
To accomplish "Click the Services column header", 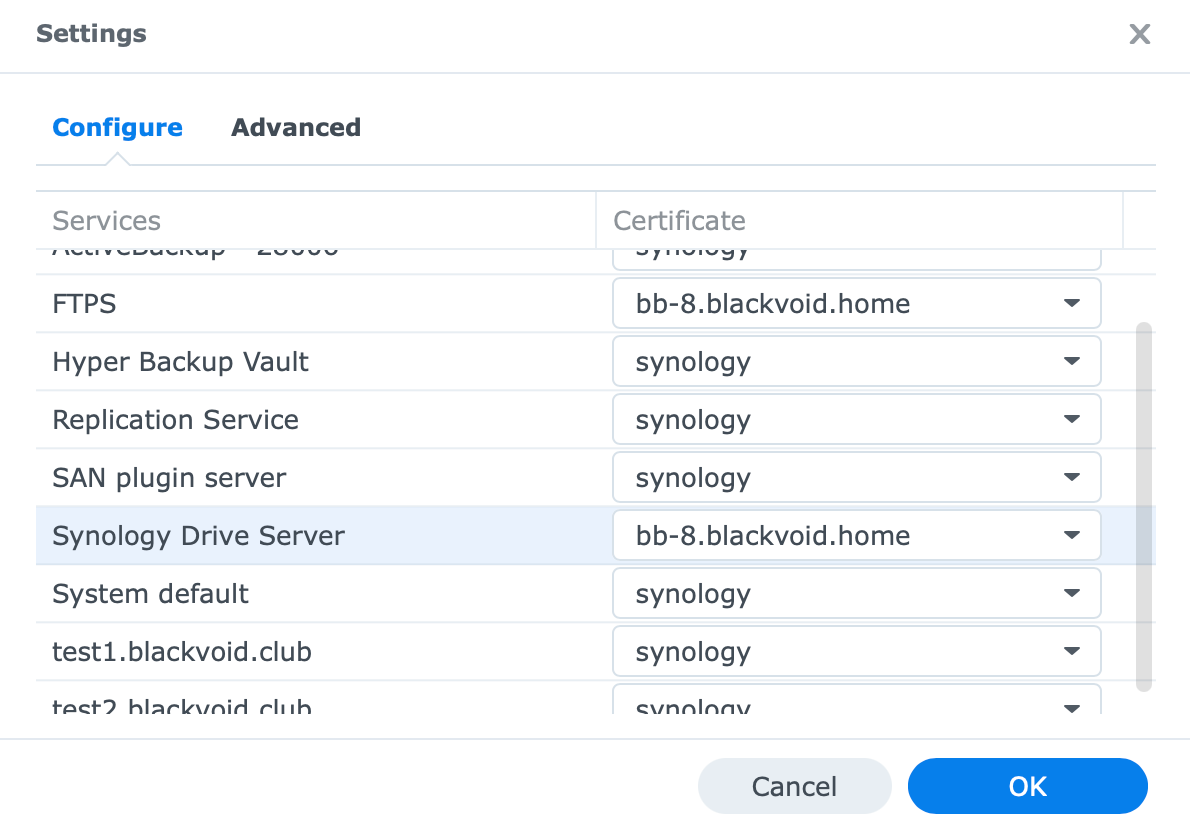I will point(316,221).
